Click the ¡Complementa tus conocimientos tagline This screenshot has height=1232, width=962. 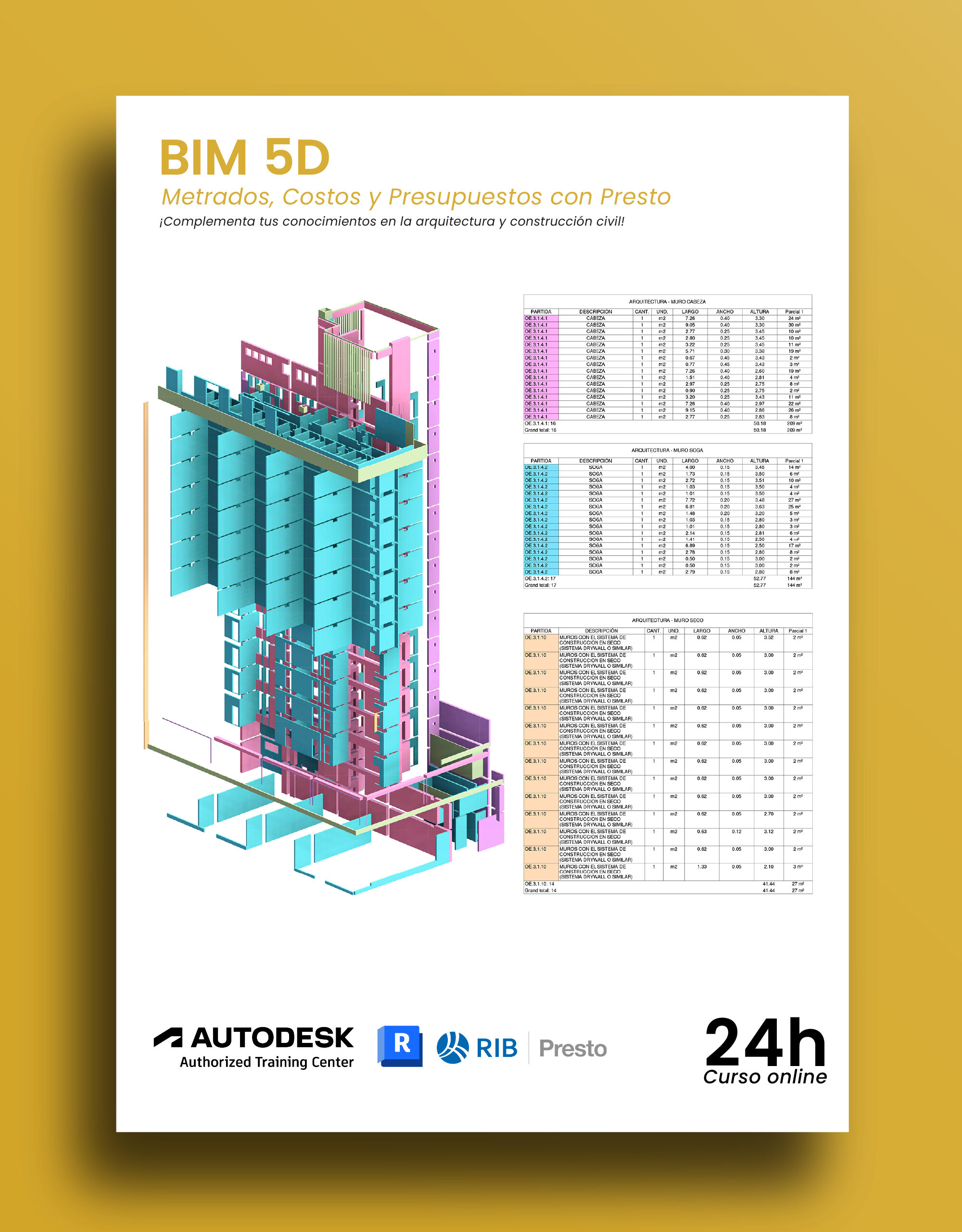392,221
